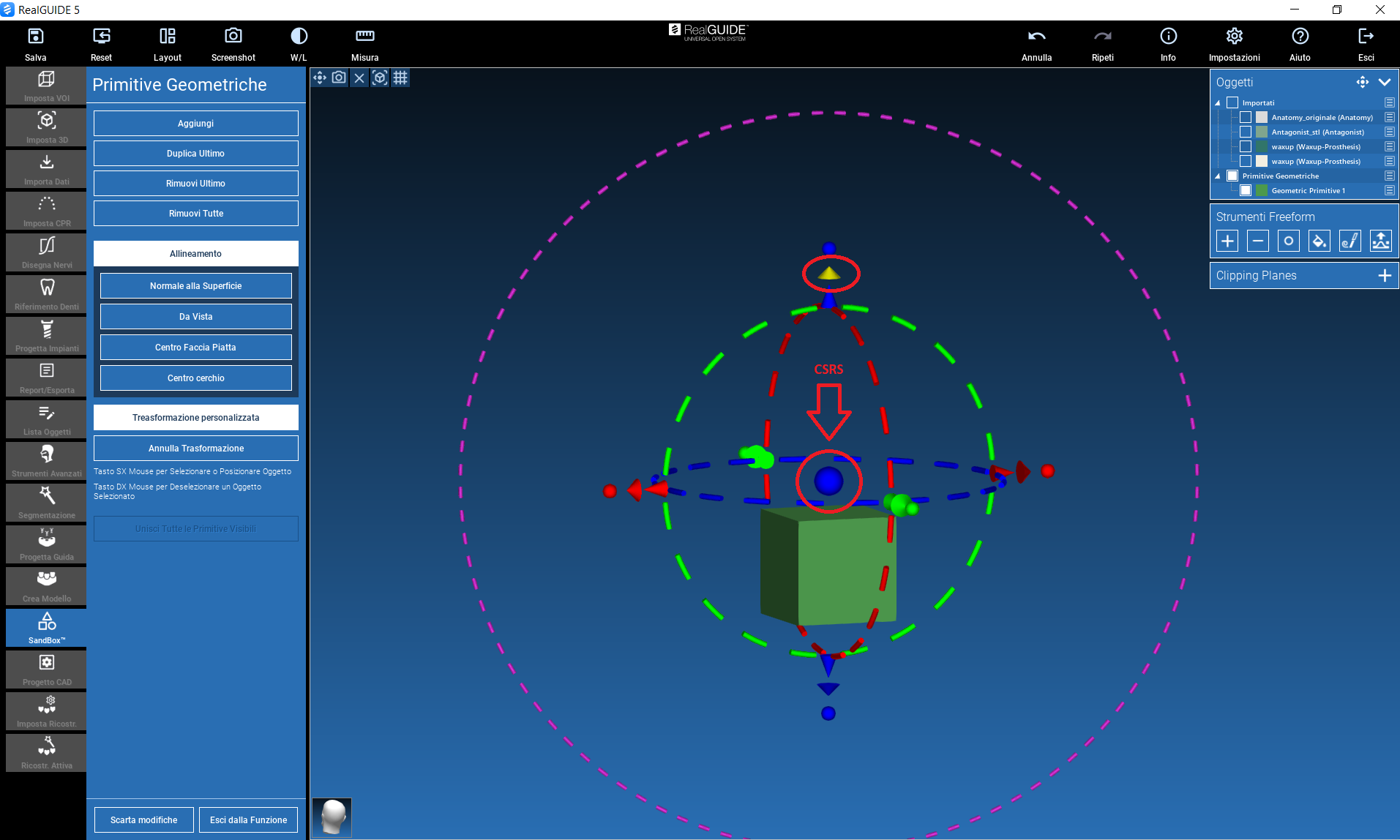The height and width of the screenshot is (840, 1400).
Task: Click the Misura ruler tool icon
Action: [364, 37]
